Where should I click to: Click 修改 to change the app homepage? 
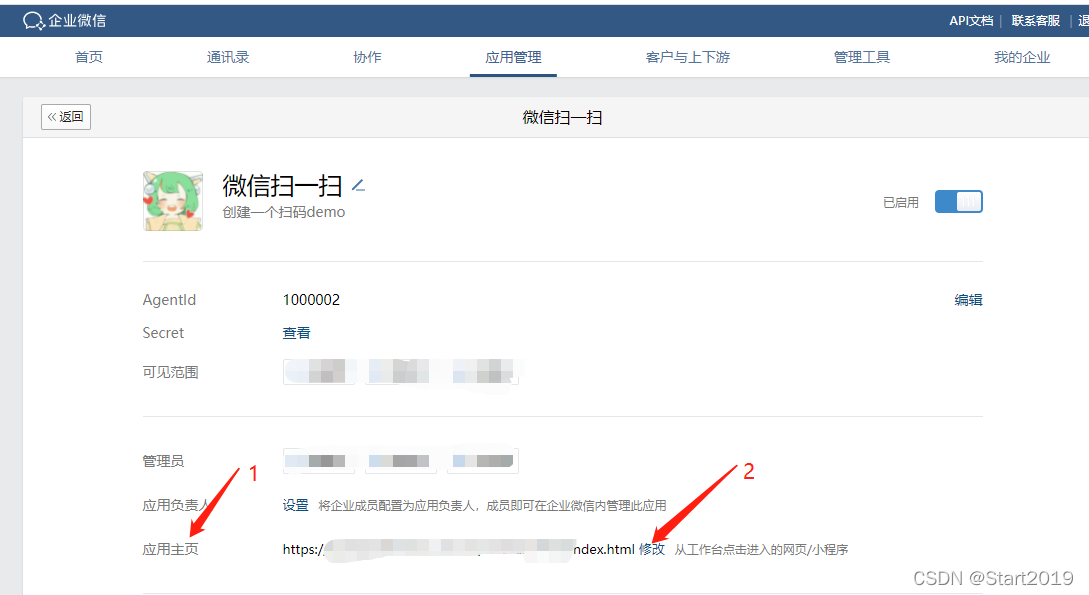point(651,549)
